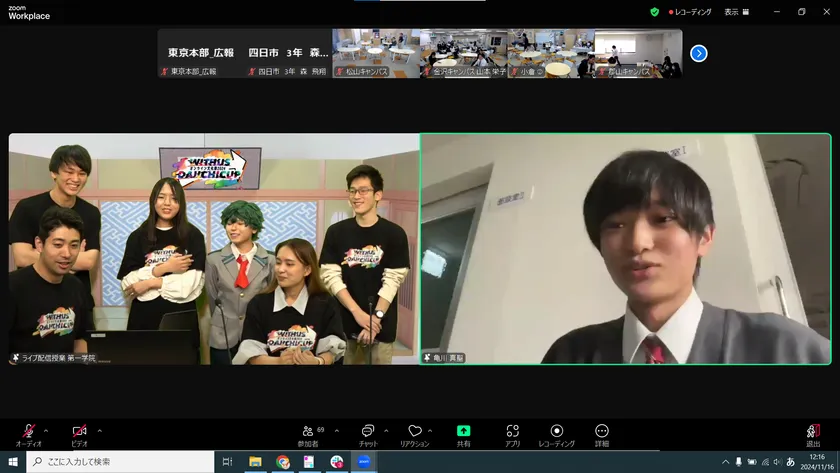Toggle the レコーディング record button in toolbar
Screen dimensions: 840x473
pyautogui.click(x=557, y=432)
